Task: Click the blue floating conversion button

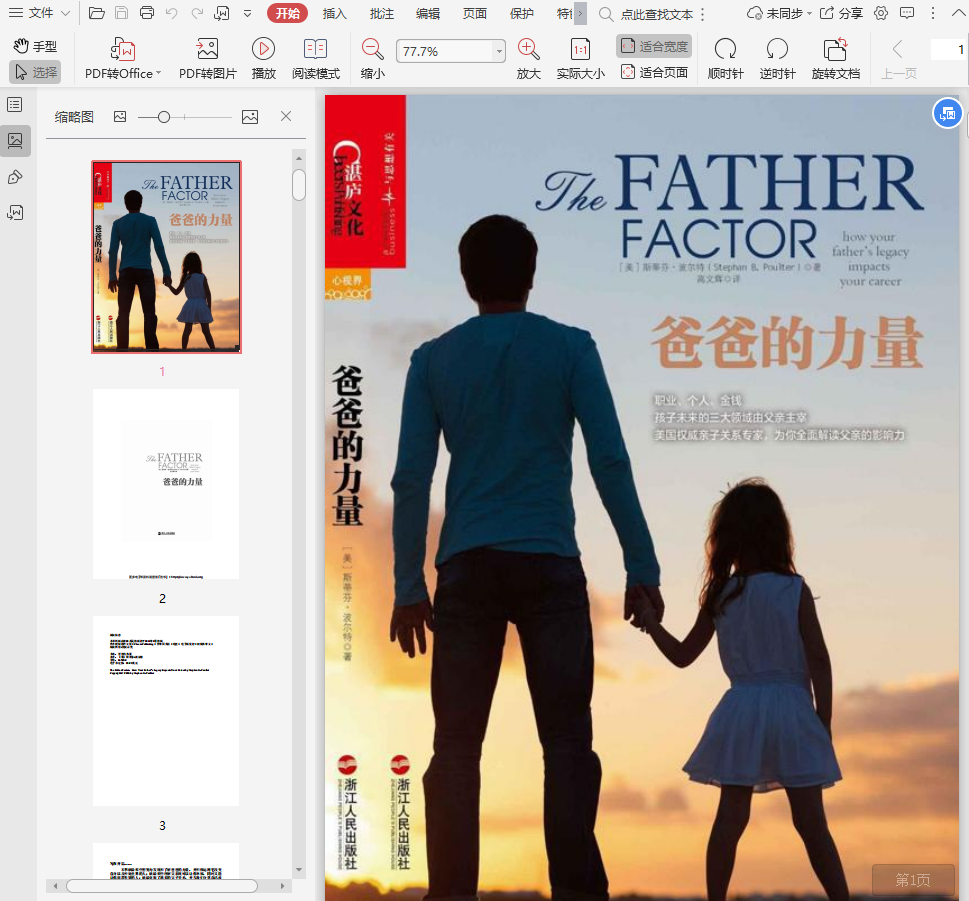Action: (947, 114)
